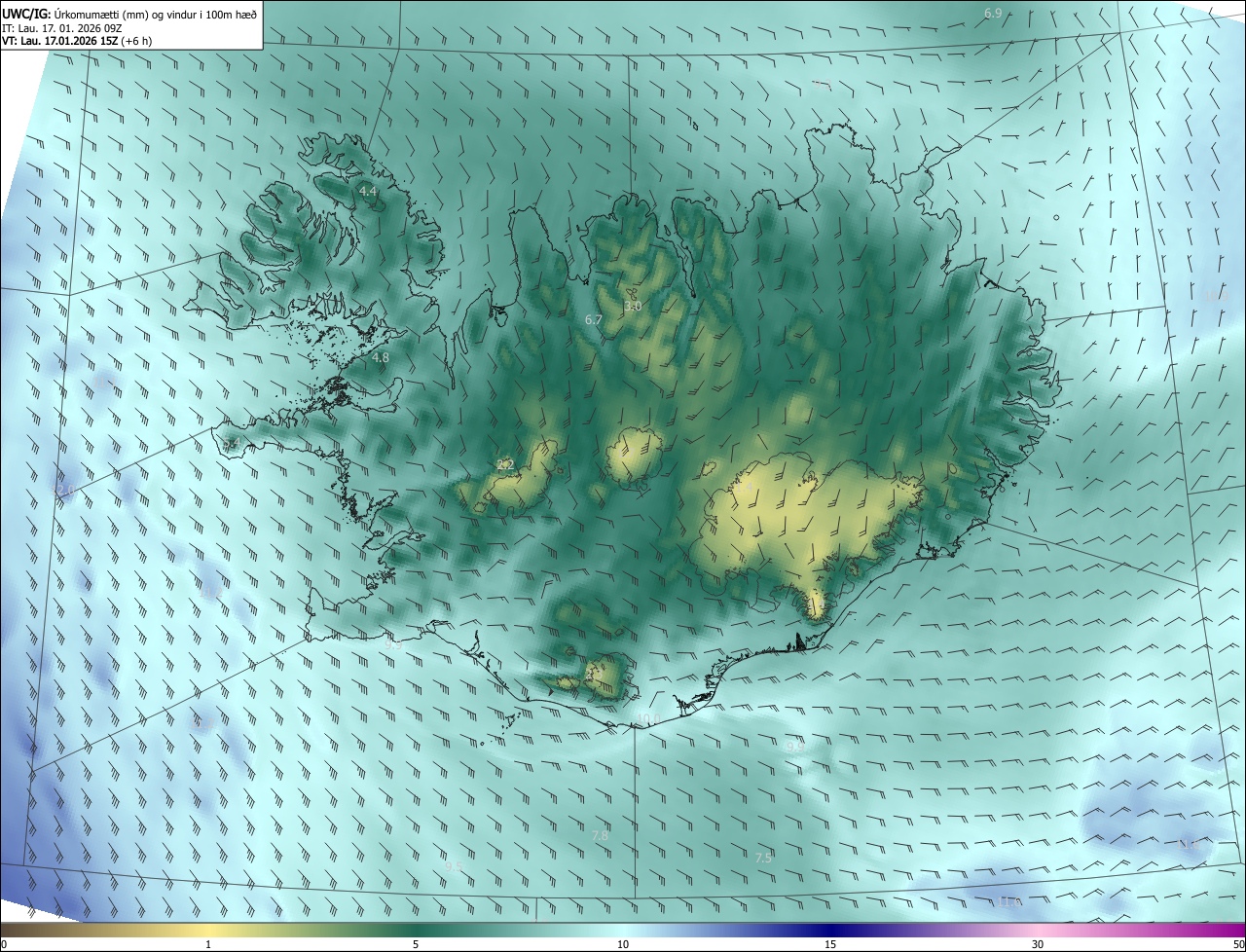Click the '30' tick on the colour scale

click(x=1038, y=944)
